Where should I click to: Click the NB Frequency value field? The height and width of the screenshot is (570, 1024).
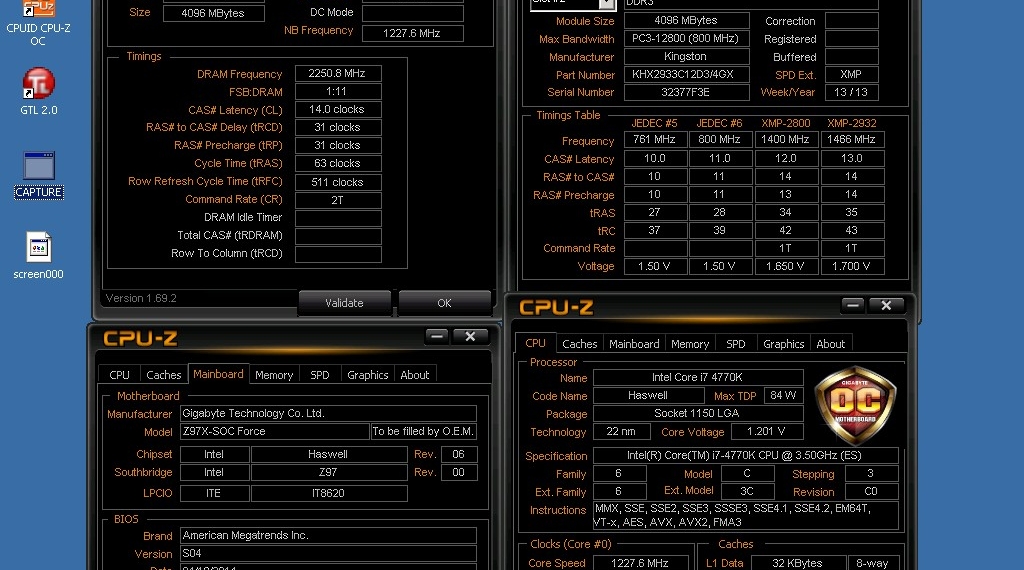[413, 33]
